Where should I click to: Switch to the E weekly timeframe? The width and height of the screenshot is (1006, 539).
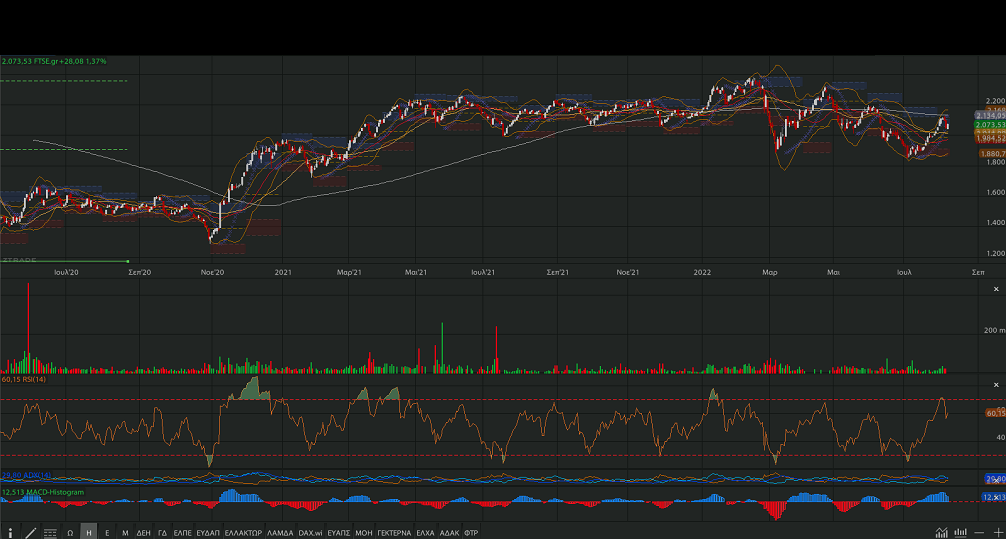click(107, 533)
